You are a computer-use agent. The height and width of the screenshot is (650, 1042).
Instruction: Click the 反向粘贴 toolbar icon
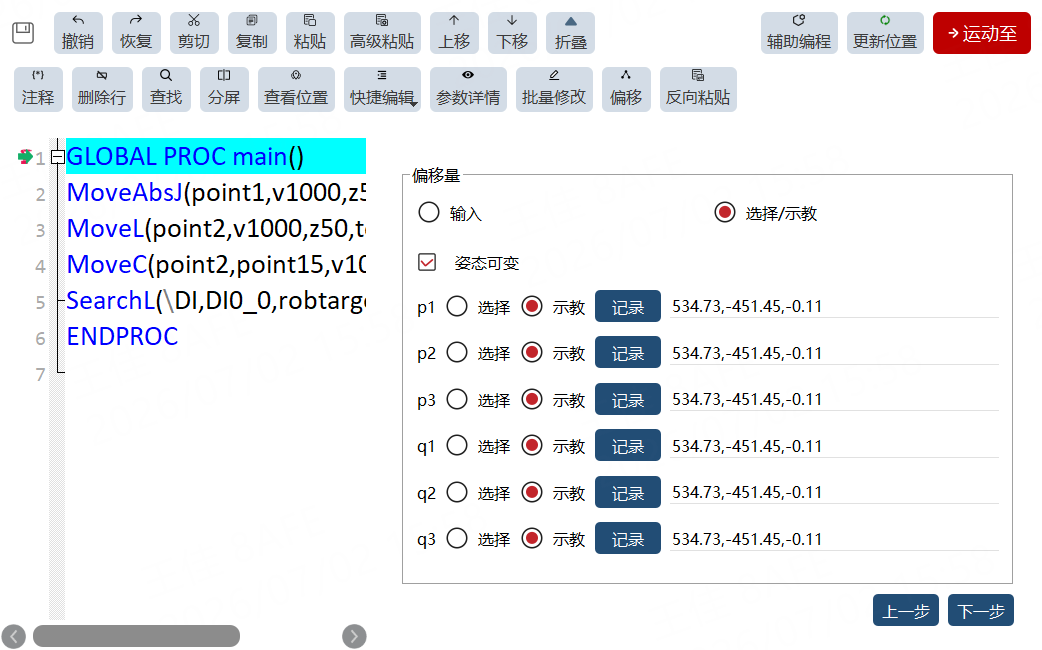[x=698, y=75]
